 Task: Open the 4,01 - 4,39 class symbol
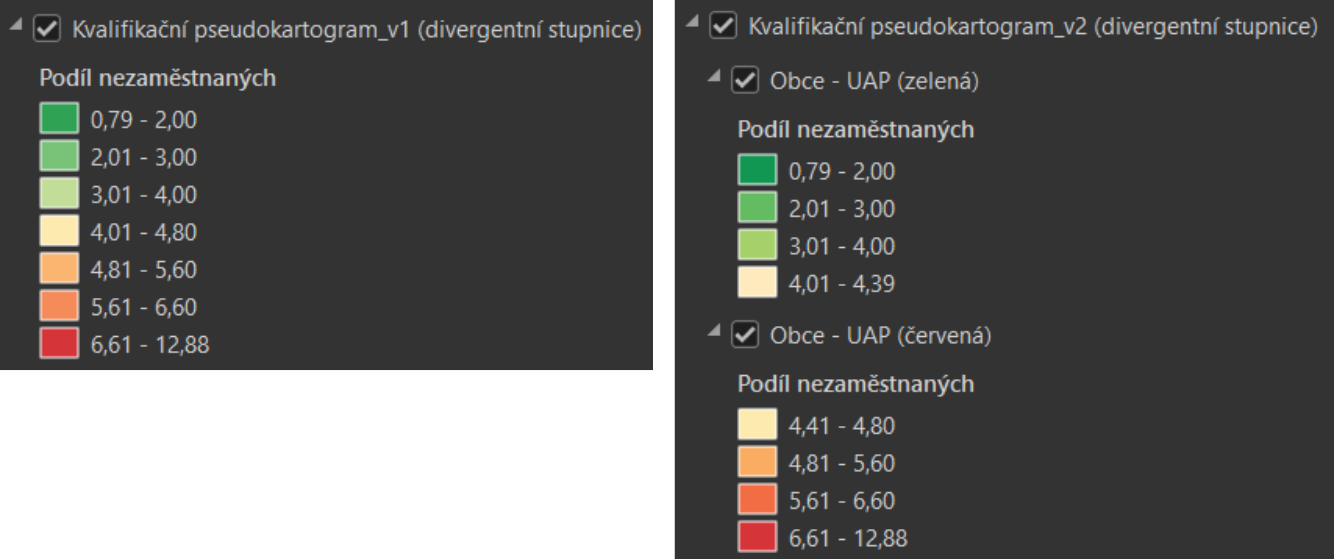tap(757, 284)
